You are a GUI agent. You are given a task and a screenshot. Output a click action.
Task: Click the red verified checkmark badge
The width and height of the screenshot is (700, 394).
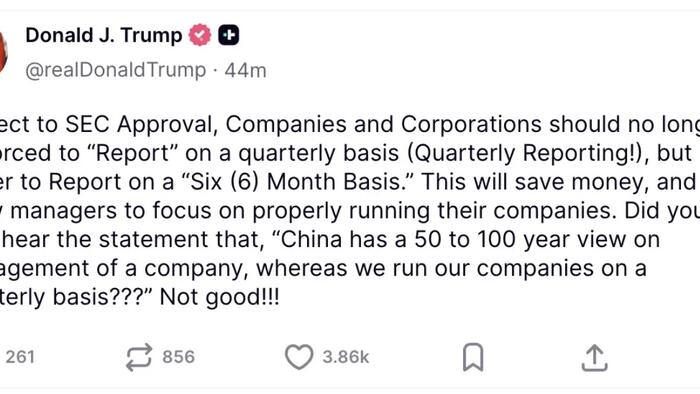200,35
